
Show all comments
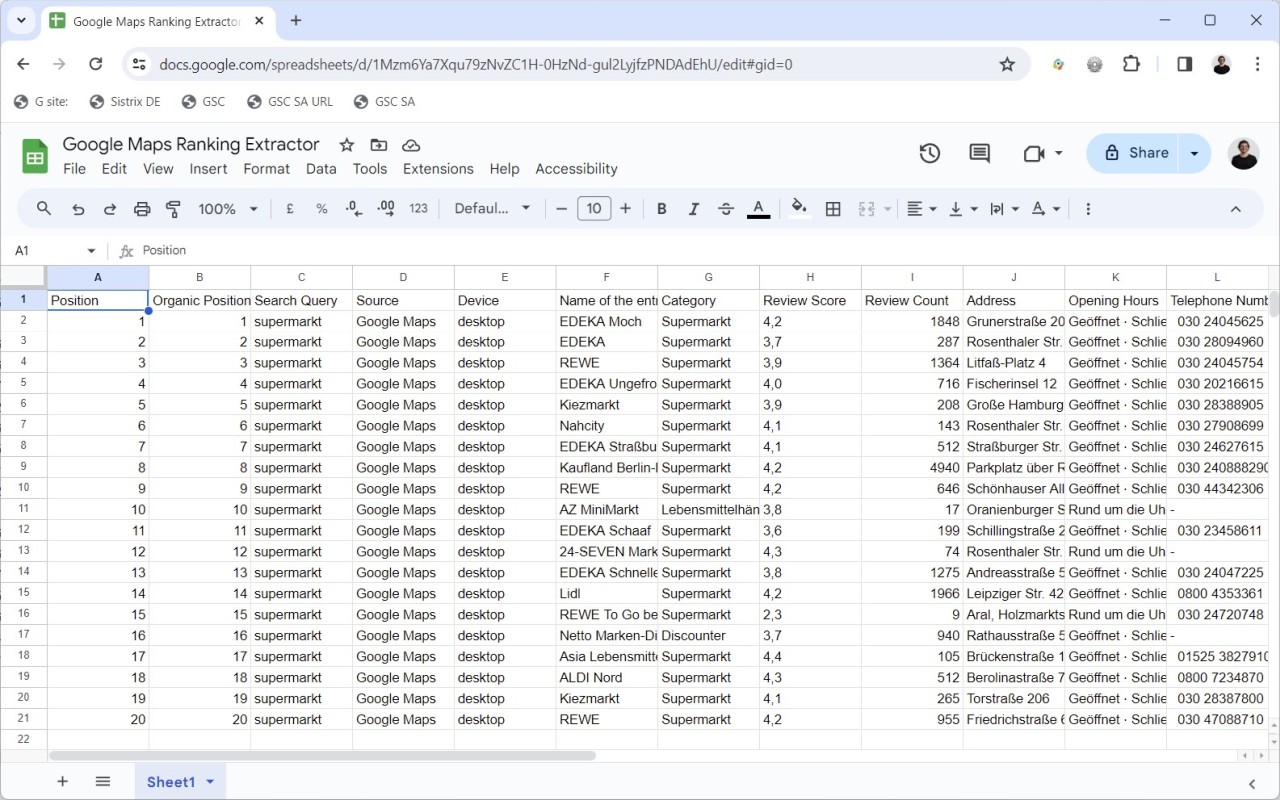978,153
